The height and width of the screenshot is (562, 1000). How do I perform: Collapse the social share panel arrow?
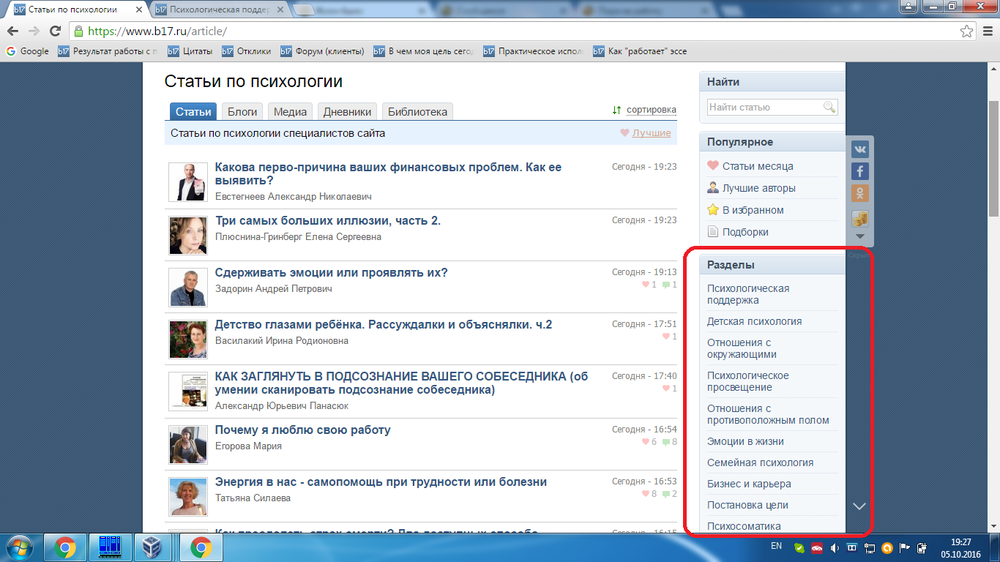pyautogui.click(x=859, y=237)
